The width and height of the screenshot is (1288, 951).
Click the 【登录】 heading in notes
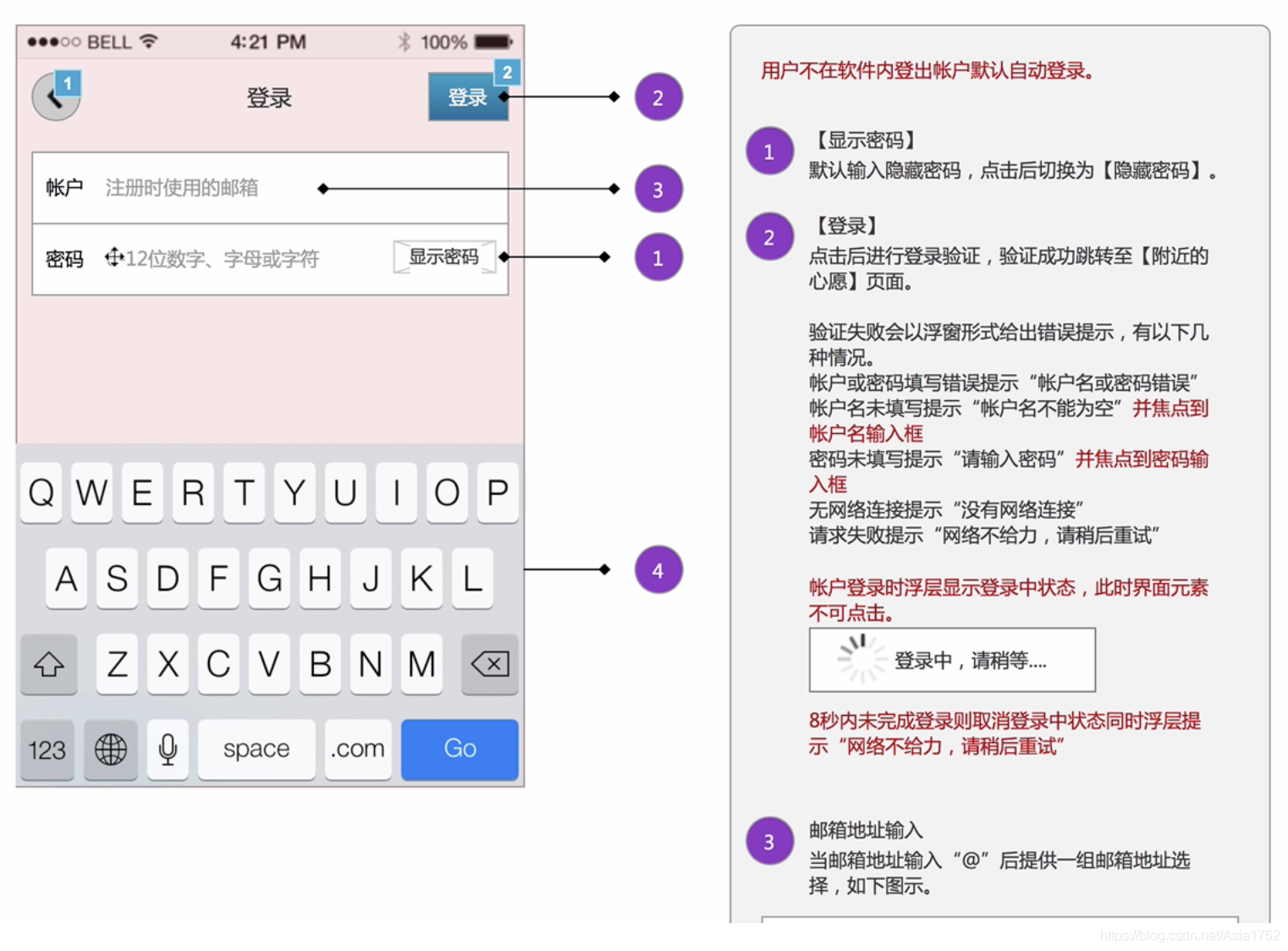(846, 226)
